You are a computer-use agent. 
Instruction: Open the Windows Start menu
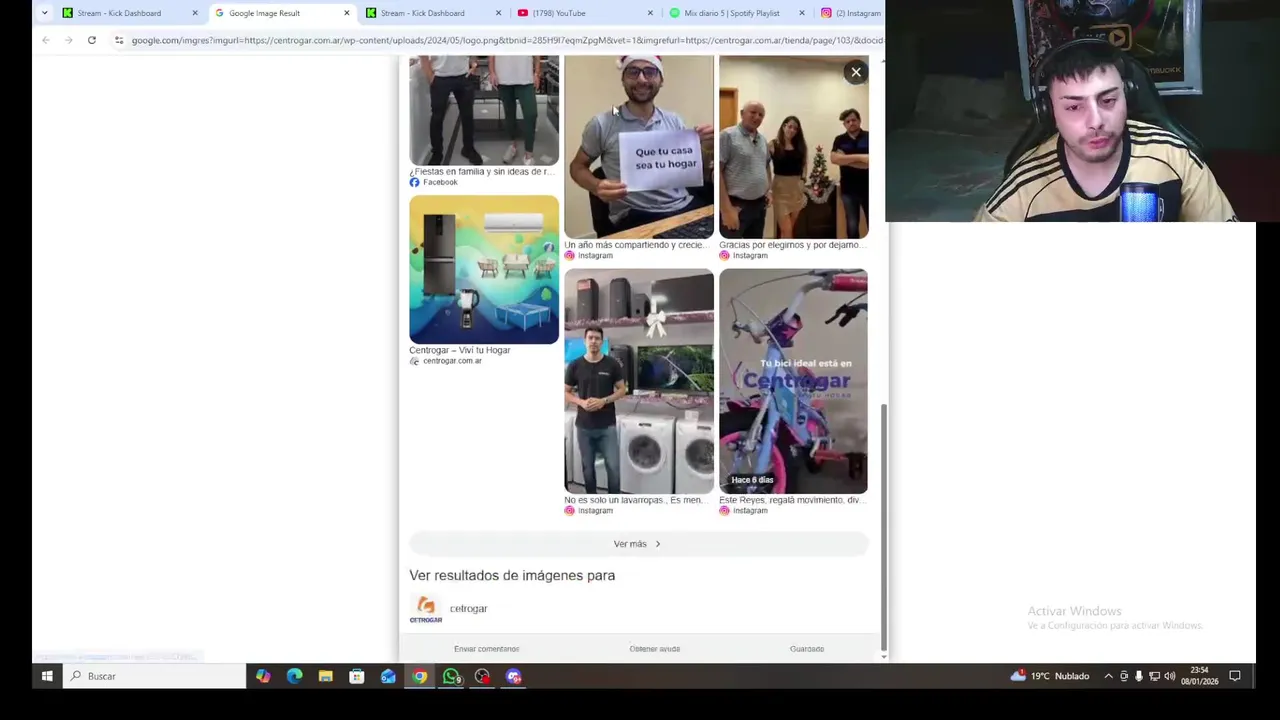click(47, 676)
